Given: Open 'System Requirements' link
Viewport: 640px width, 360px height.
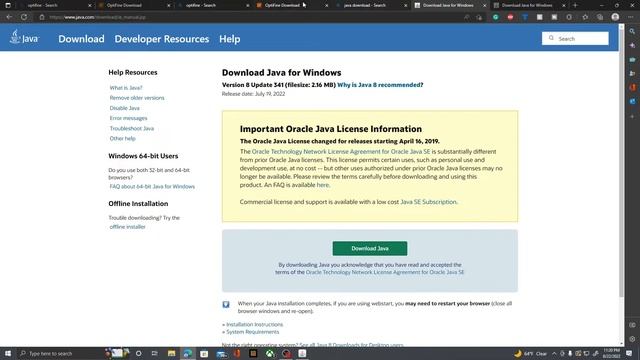Looking at the screenshot, I should pyautogui.click(x=253, y=332).
